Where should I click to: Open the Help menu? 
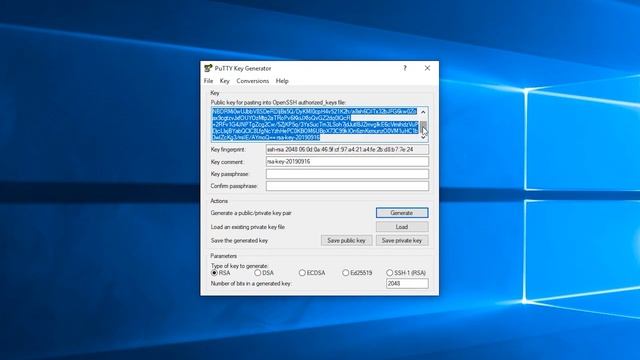[x=282, y=81]
